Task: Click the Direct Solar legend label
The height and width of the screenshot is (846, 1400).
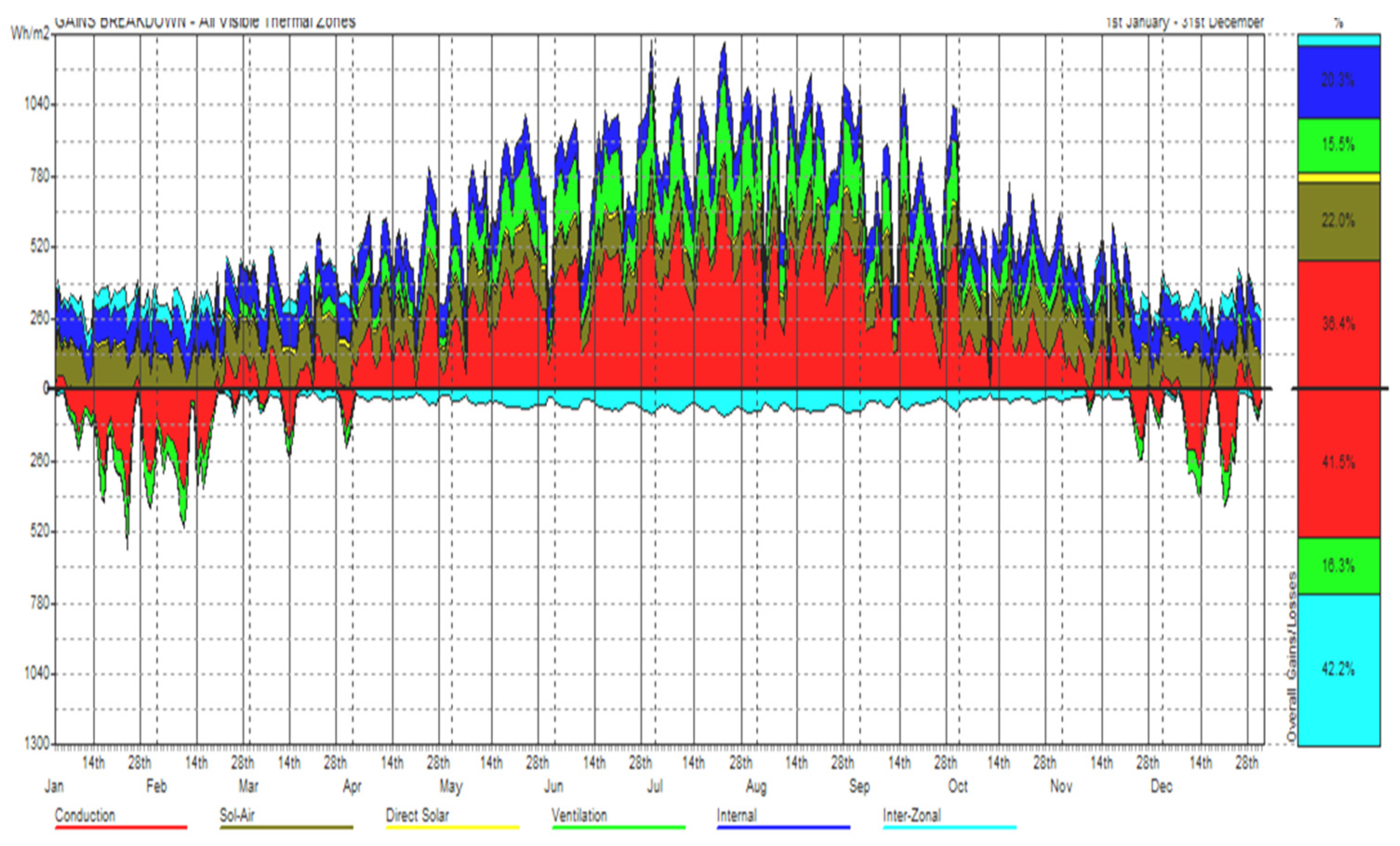Action: coord(417,815)
